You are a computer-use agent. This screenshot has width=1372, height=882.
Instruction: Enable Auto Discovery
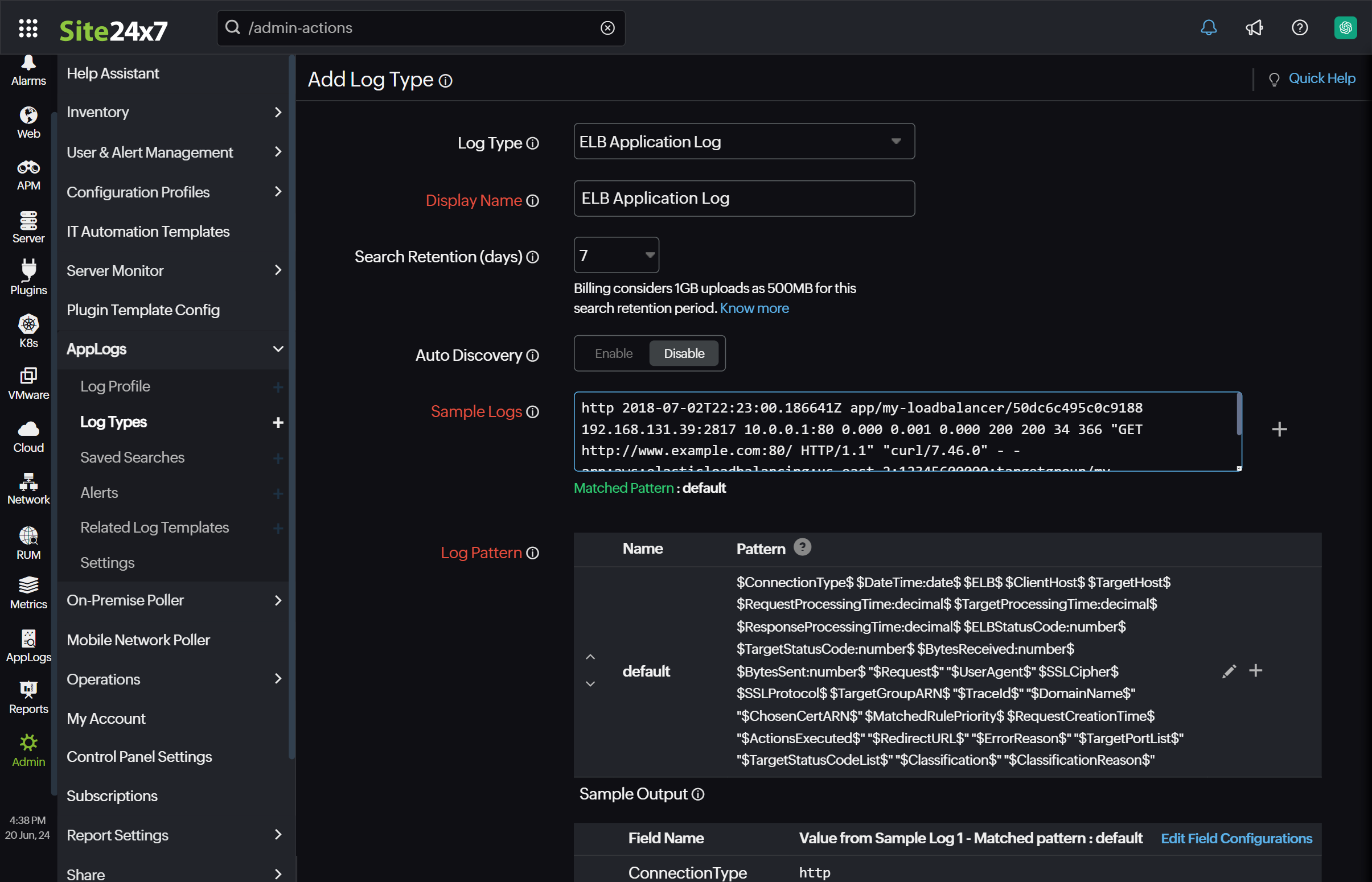point(613,353)
